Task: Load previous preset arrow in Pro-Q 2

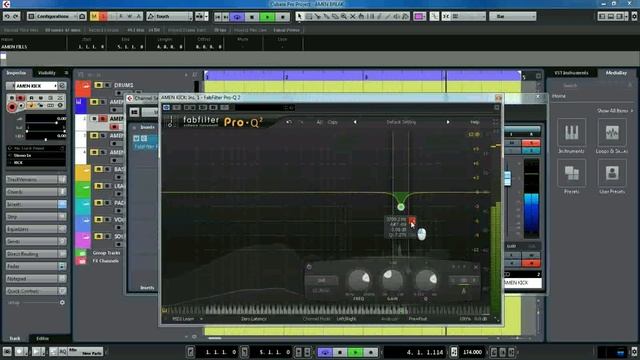Action: (355, 122)
